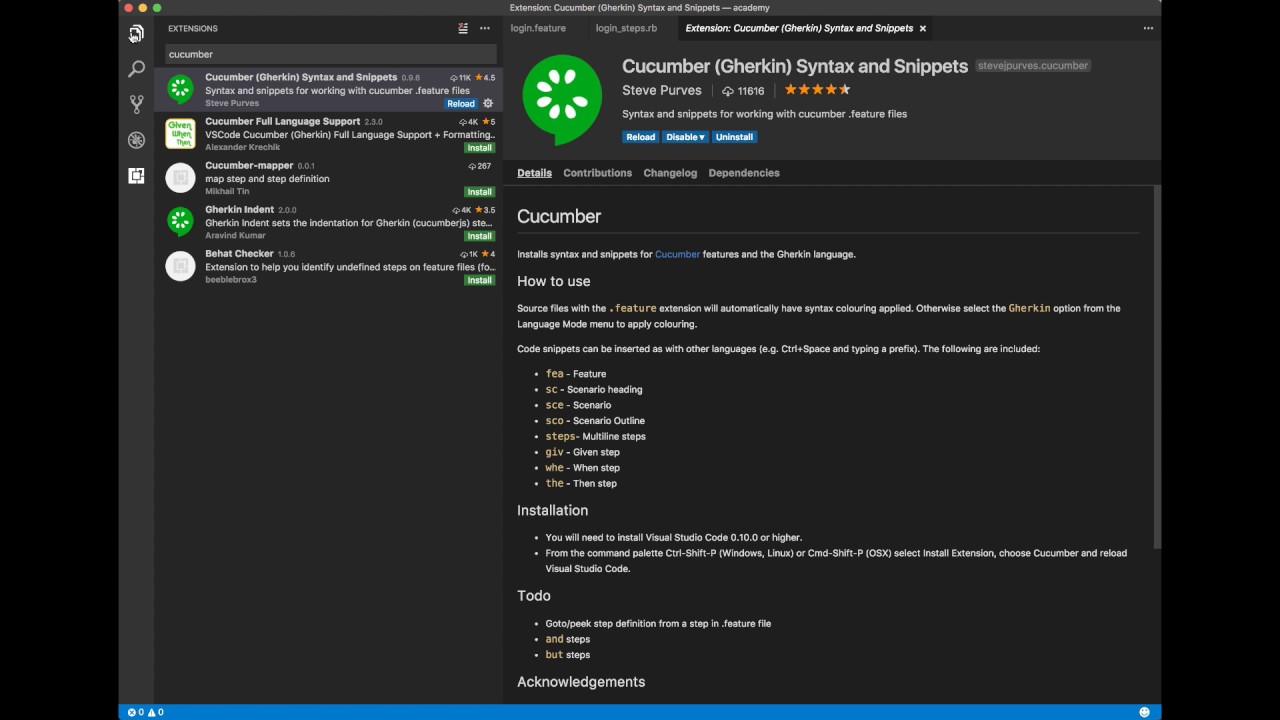
Task: Click the Acknowledgements heading
Action: [x=581, y=682]
